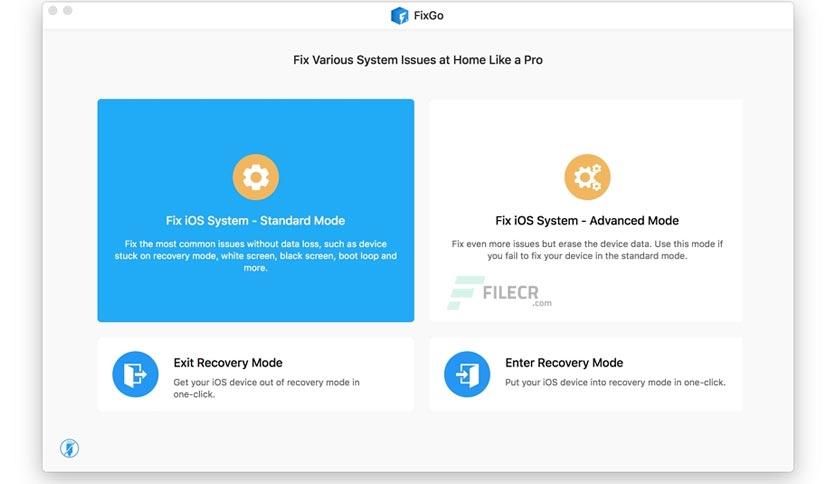The width and height of the screenshot is (836, 484).
Task: Click the Advanced Mode description about erasing data
Action: pyautogui.click(x=587, y=250)
